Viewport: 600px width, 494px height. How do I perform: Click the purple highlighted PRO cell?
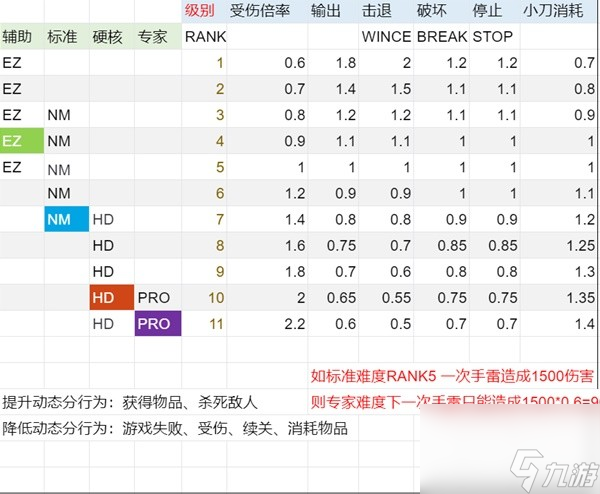coord(158,324)
